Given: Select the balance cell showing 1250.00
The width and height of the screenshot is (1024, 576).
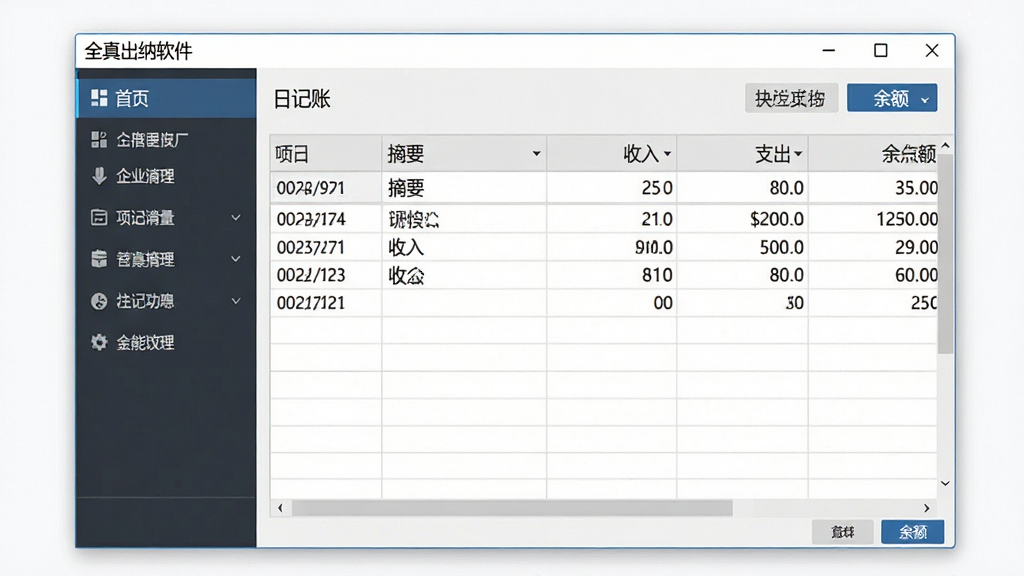Looking at the screenshot, I should [873, 219].
